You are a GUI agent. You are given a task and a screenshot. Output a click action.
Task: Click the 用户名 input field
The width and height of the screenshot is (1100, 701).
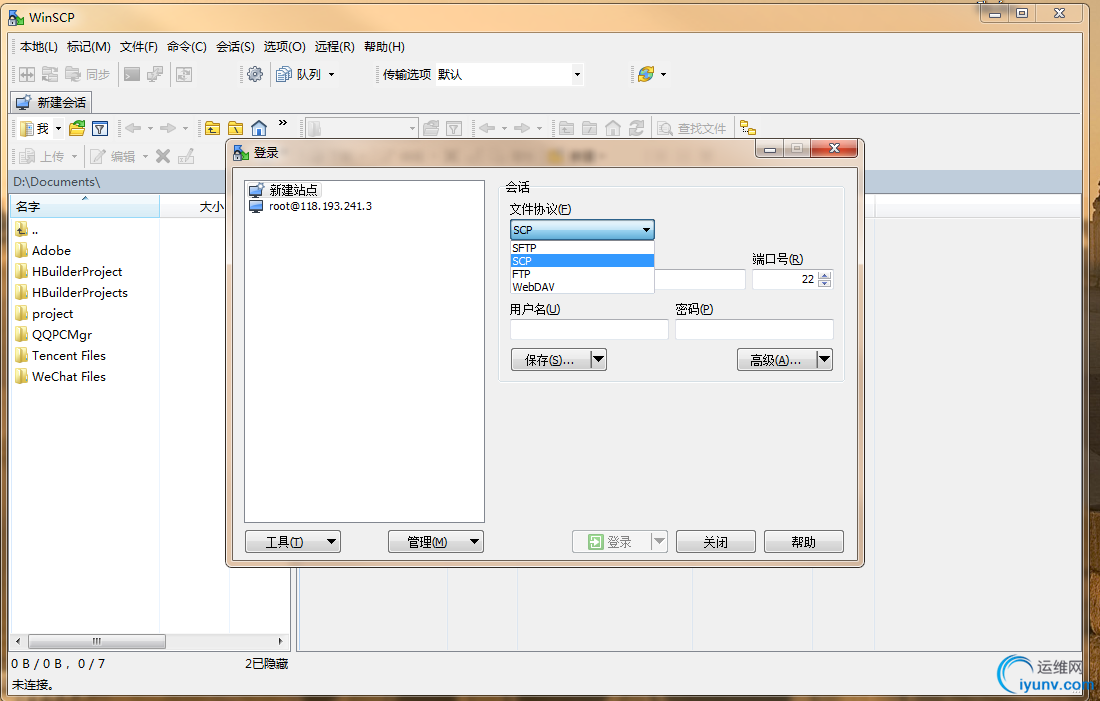(x=589, y=329)
